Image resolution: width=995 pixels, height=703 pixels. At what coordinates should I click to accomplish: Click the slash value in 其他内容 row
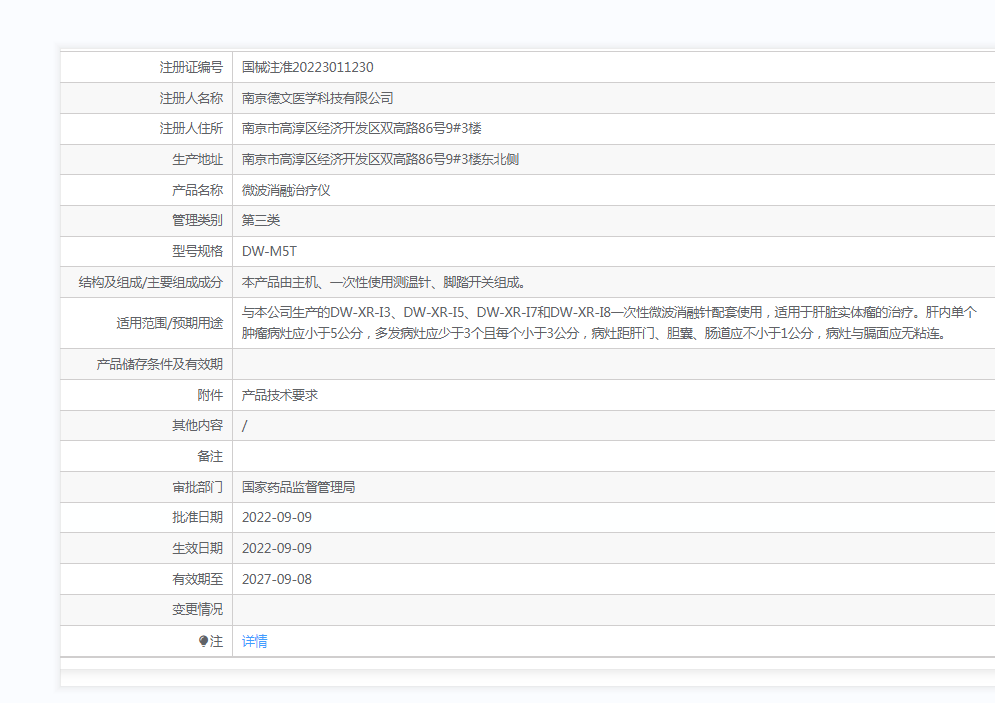[x=245, y=426]
